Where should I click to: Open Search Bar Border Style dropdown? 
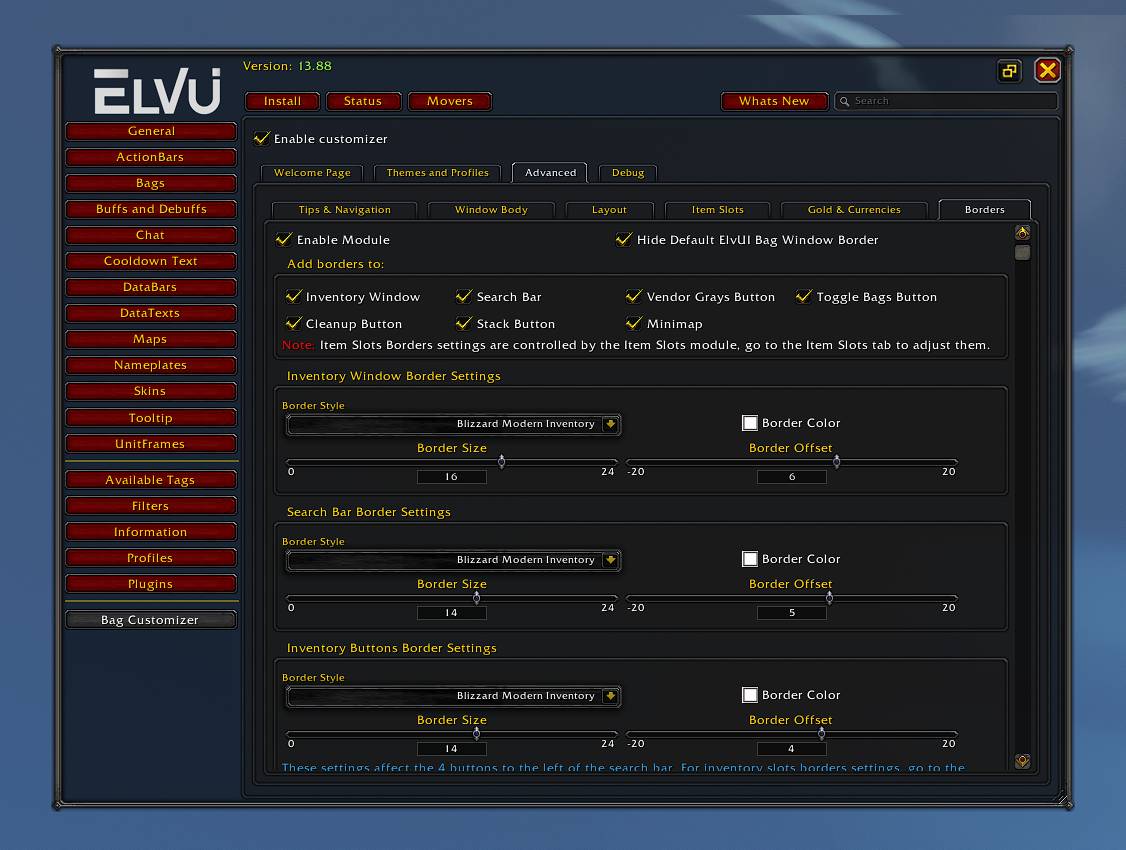(453, 560)
